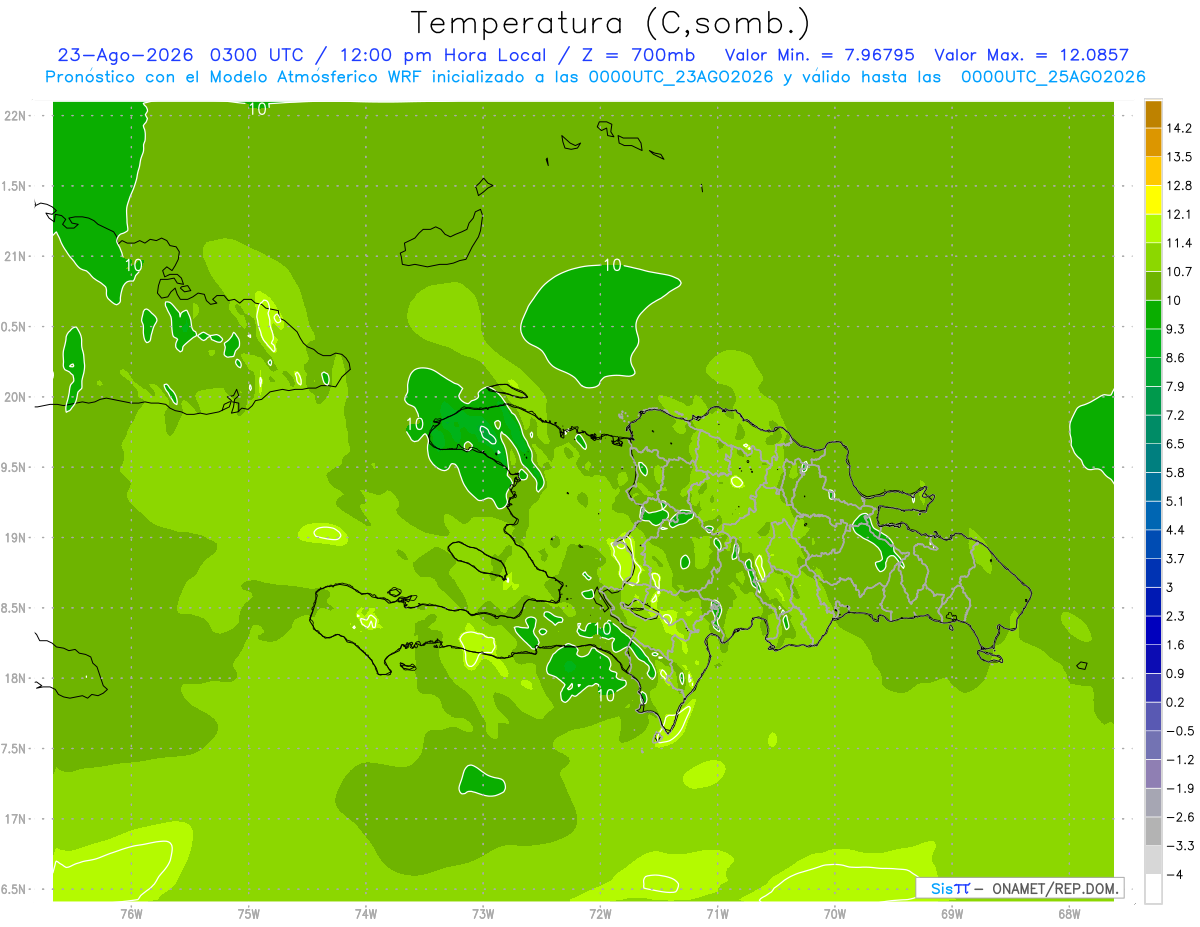Click the "71W" longitude label
Image resolution: width=1200 pixels, height=927 pixels.
click(x=717, y=914)
